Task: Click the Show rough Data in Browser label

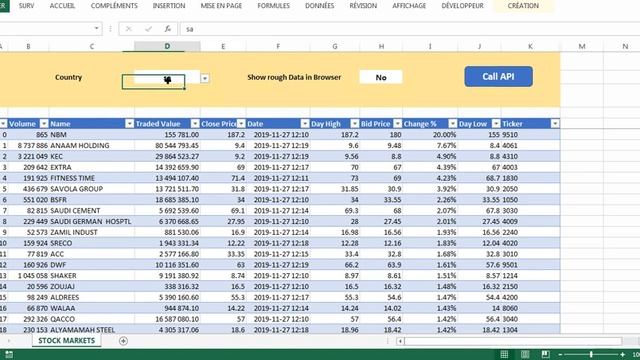Action: (x=294, y=77)
